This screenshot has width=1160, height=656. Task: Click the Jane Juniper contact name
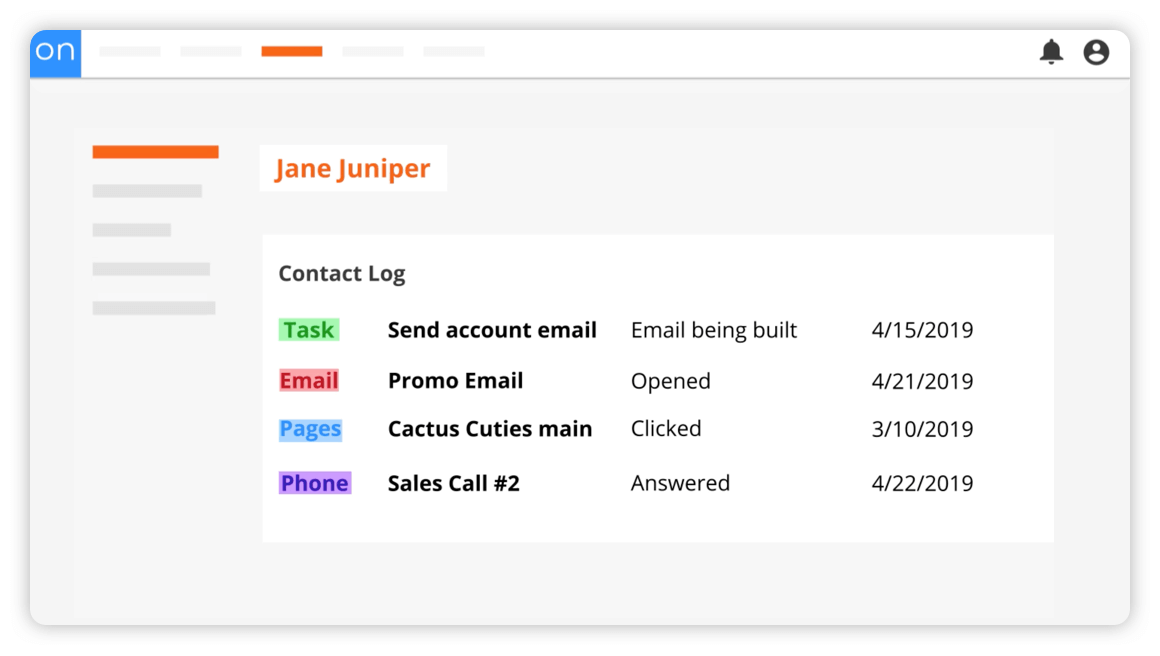352,168
